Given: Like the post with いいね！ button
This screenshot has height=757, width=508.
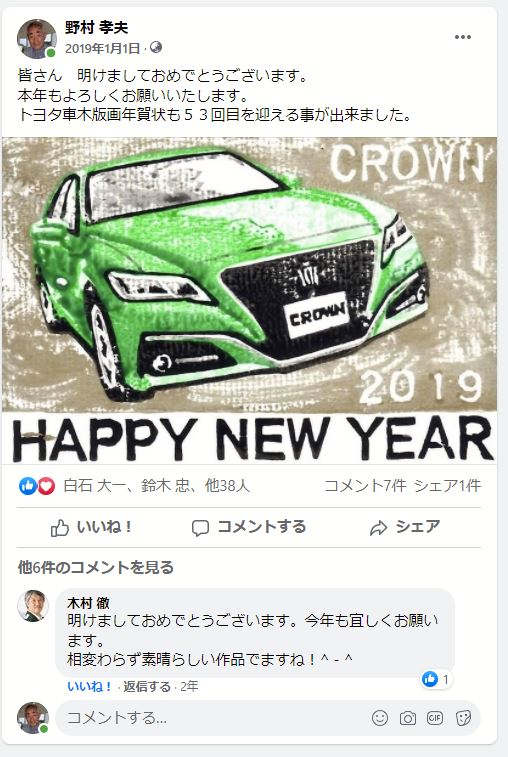Looking at the screenshot, I should click(x=91, y=527).
